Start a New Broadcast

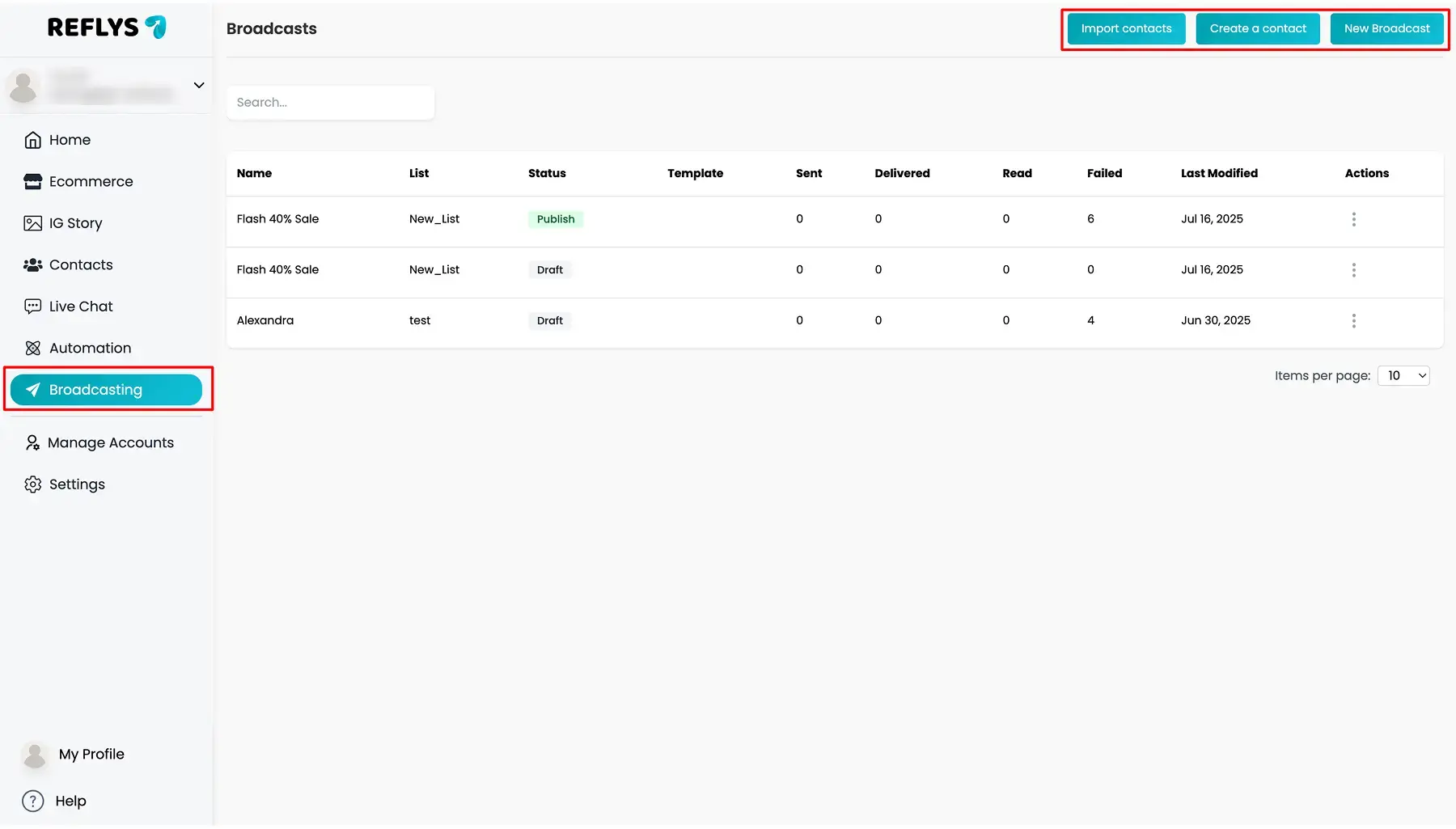point(1386,28)
